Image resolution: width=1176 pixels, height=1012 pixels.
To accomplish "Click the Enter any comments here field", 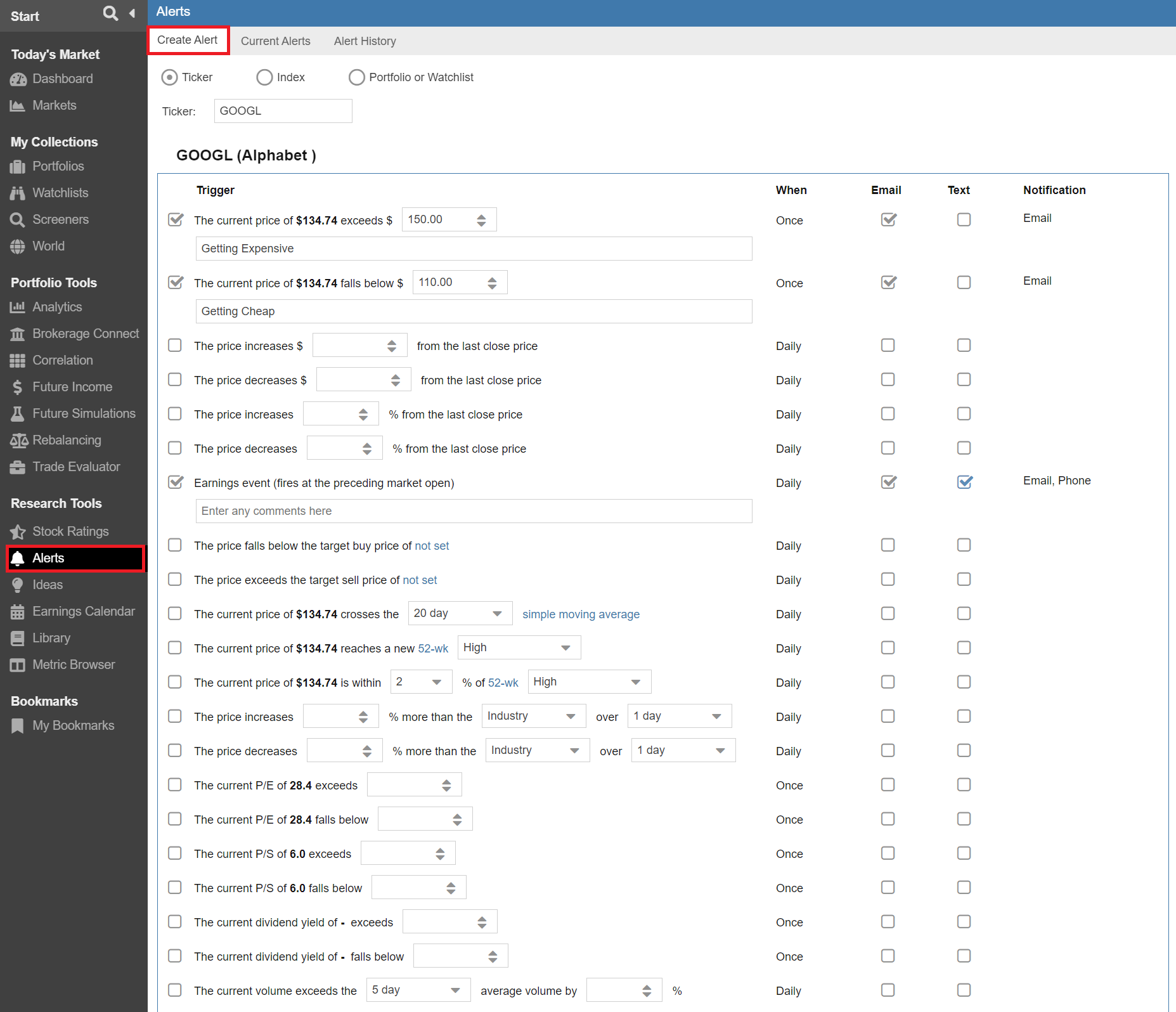I will pos(474,511).
